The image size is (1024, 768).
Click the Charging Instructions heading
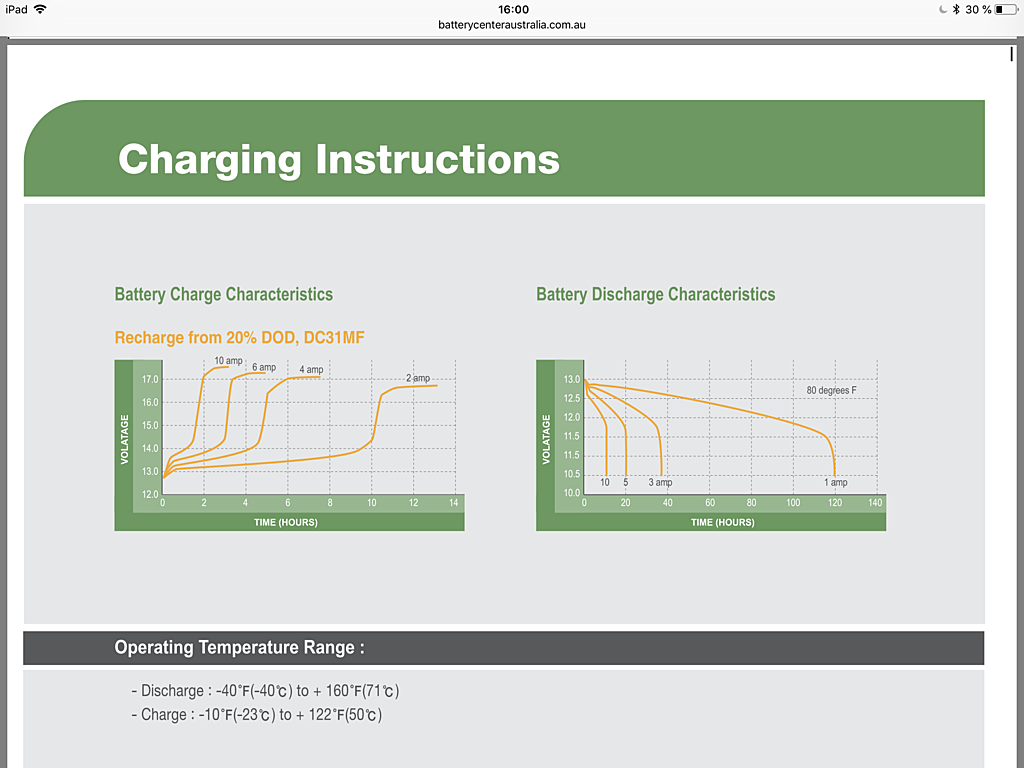pyautogui.click(x=339, y=159)
